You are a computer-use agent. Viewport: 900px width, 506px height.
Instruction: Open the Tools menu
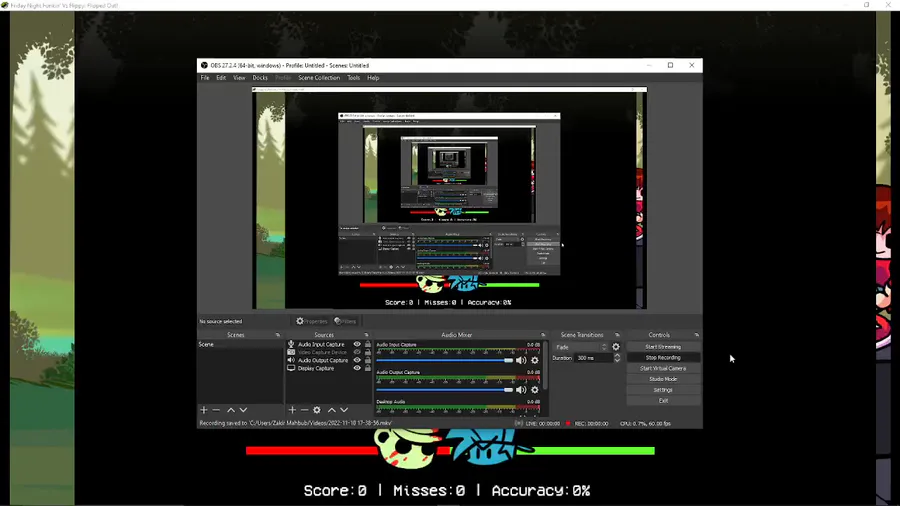pos(354,78)
